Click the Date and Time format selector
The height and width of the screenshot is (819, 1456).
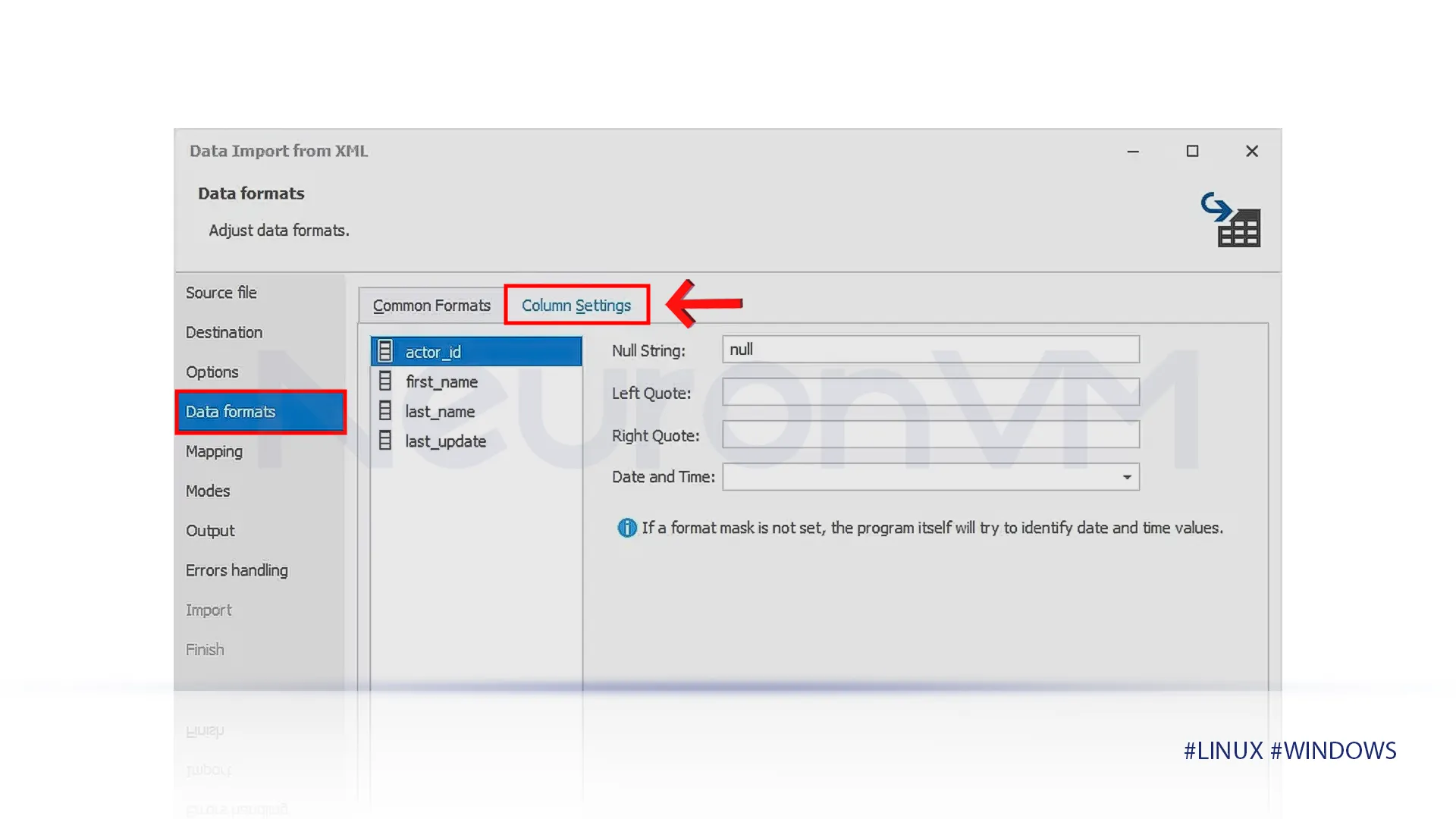[x=929, y=476]
